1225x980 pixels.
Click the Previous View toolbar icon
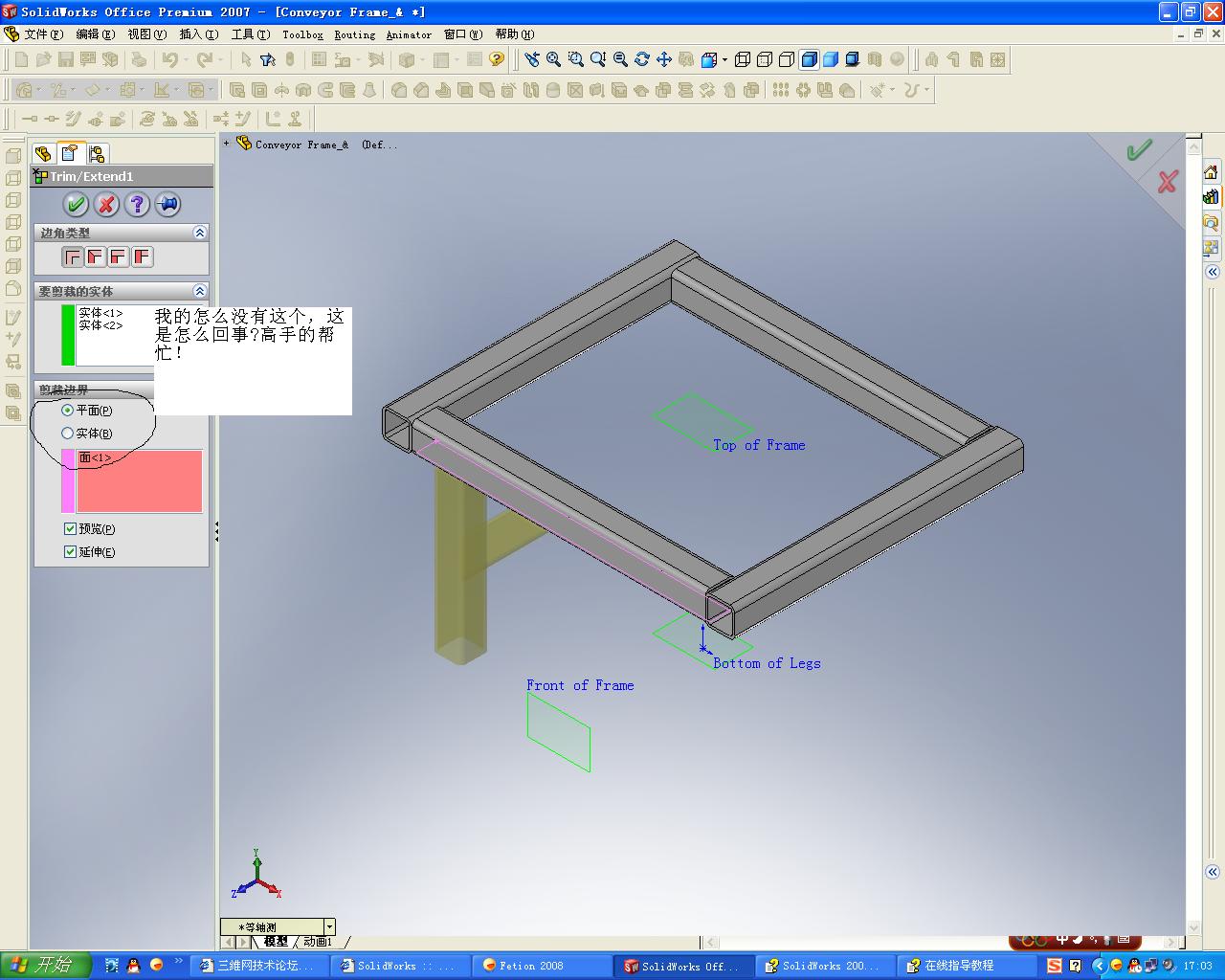click(x=531, y=60)
